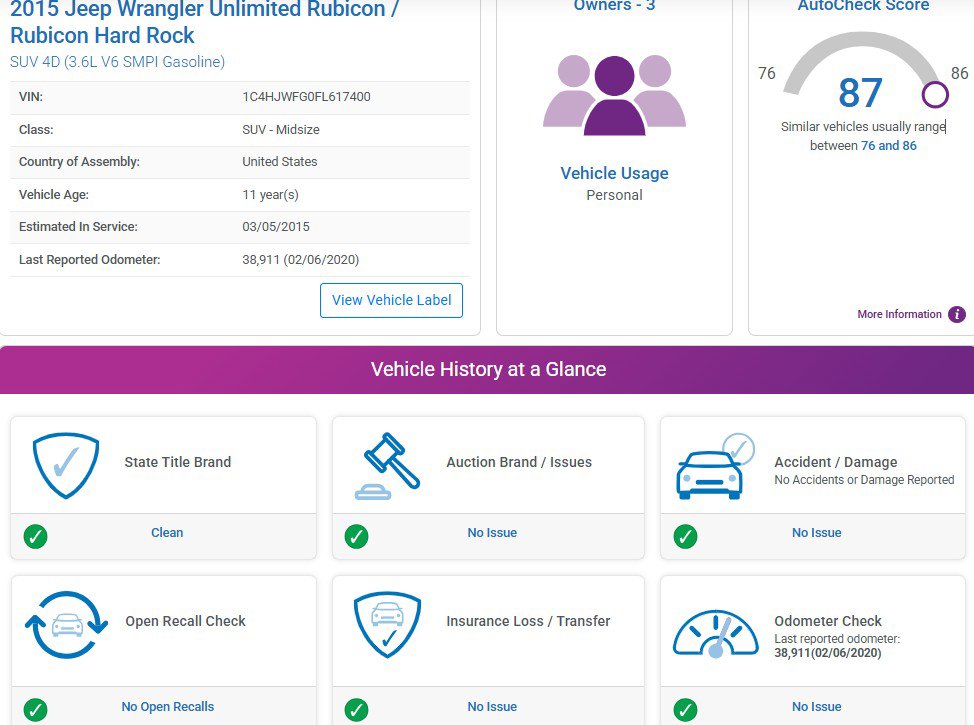
Task: Click green checkmark in State Title Brand card
Action: point(35,536)
